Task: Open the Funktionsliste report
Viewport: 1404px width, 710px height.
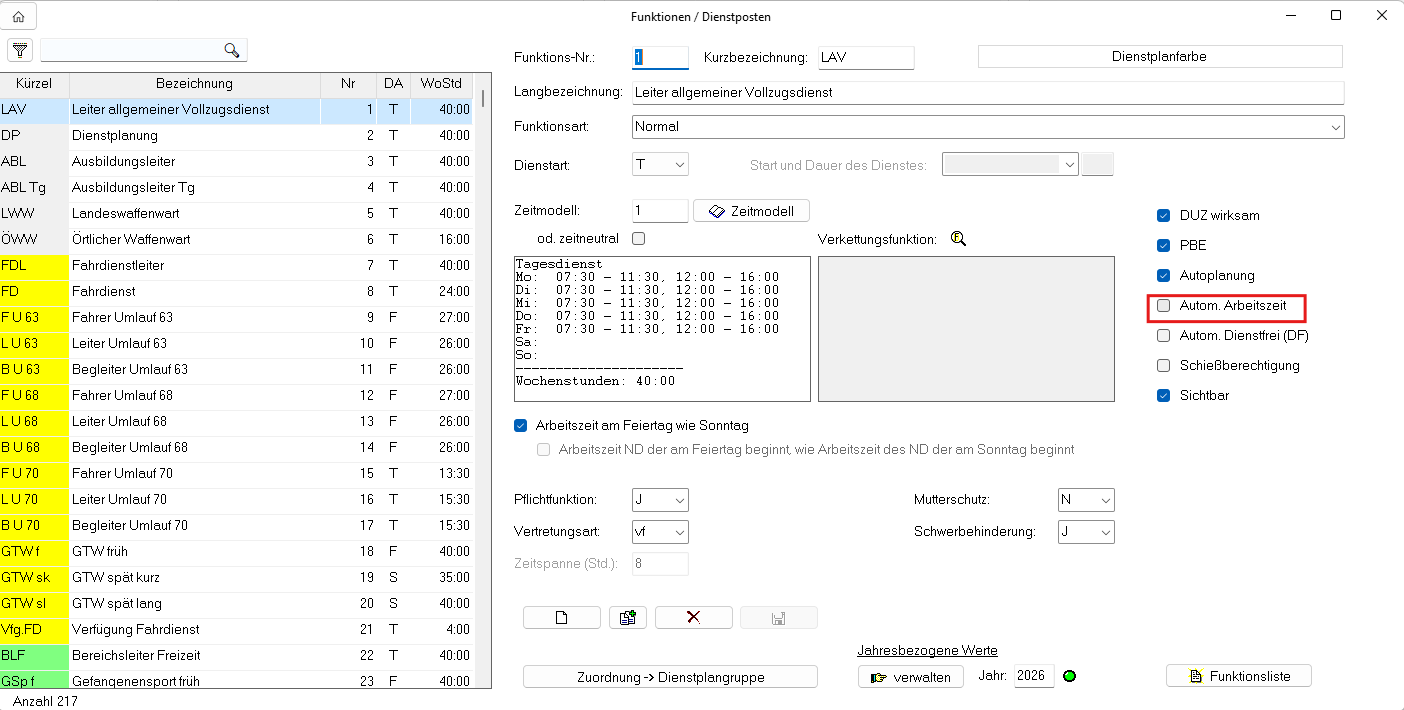Action: coord(1239,676)
